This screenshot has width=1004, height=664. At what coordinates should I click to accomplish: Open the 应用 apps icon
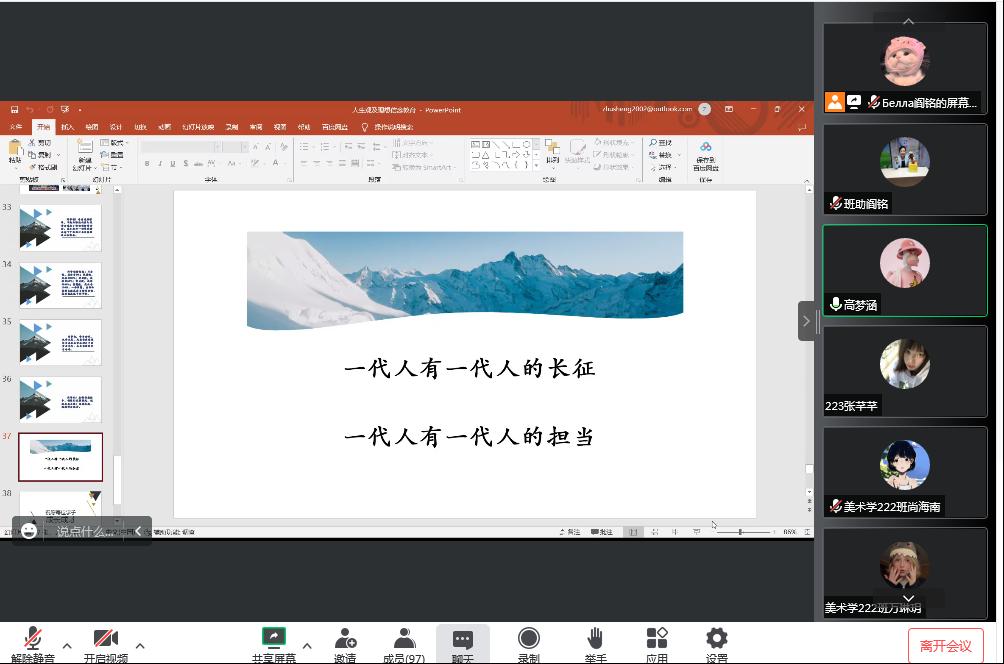(657, 639)
